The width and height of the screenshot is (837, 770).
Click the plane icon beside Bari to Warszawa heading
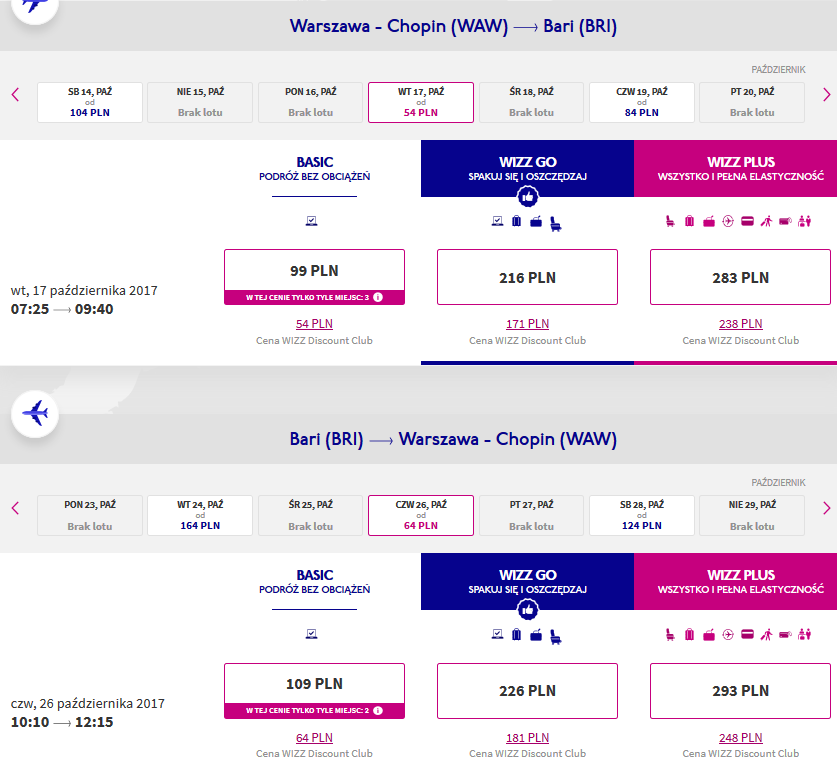click(35, 414)
